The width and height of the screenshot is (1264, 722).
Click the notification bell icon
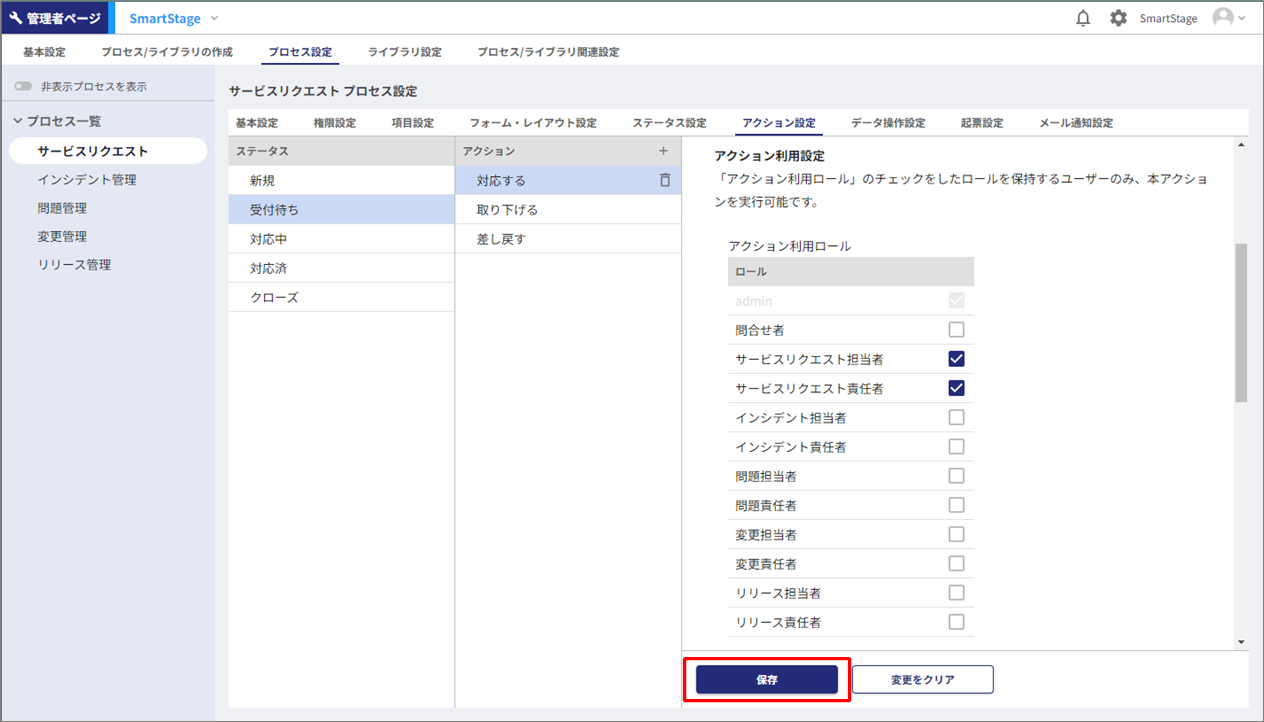(1083, 18)
